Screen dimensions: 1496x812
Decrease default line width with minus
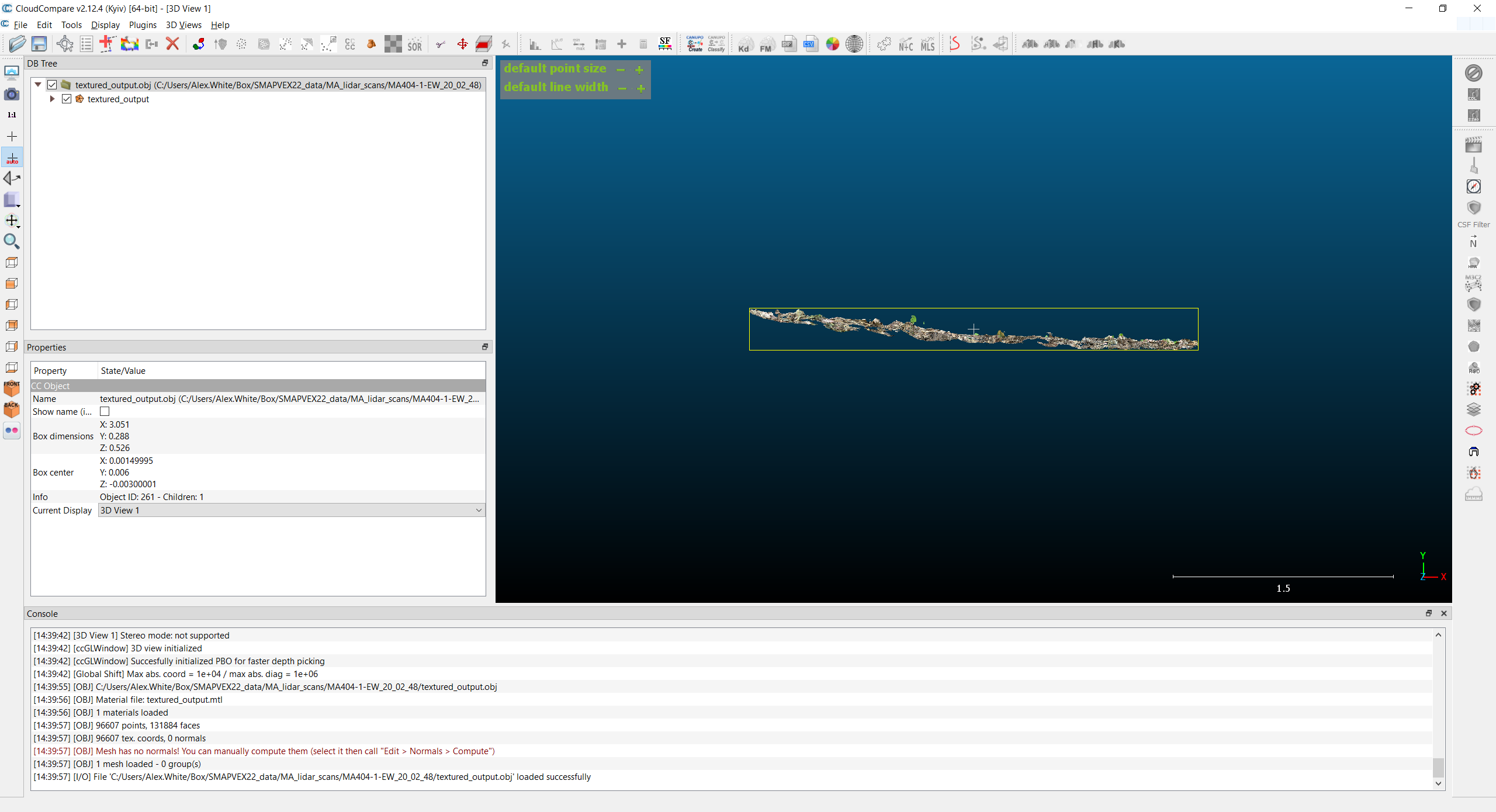(x=622, y=88)
